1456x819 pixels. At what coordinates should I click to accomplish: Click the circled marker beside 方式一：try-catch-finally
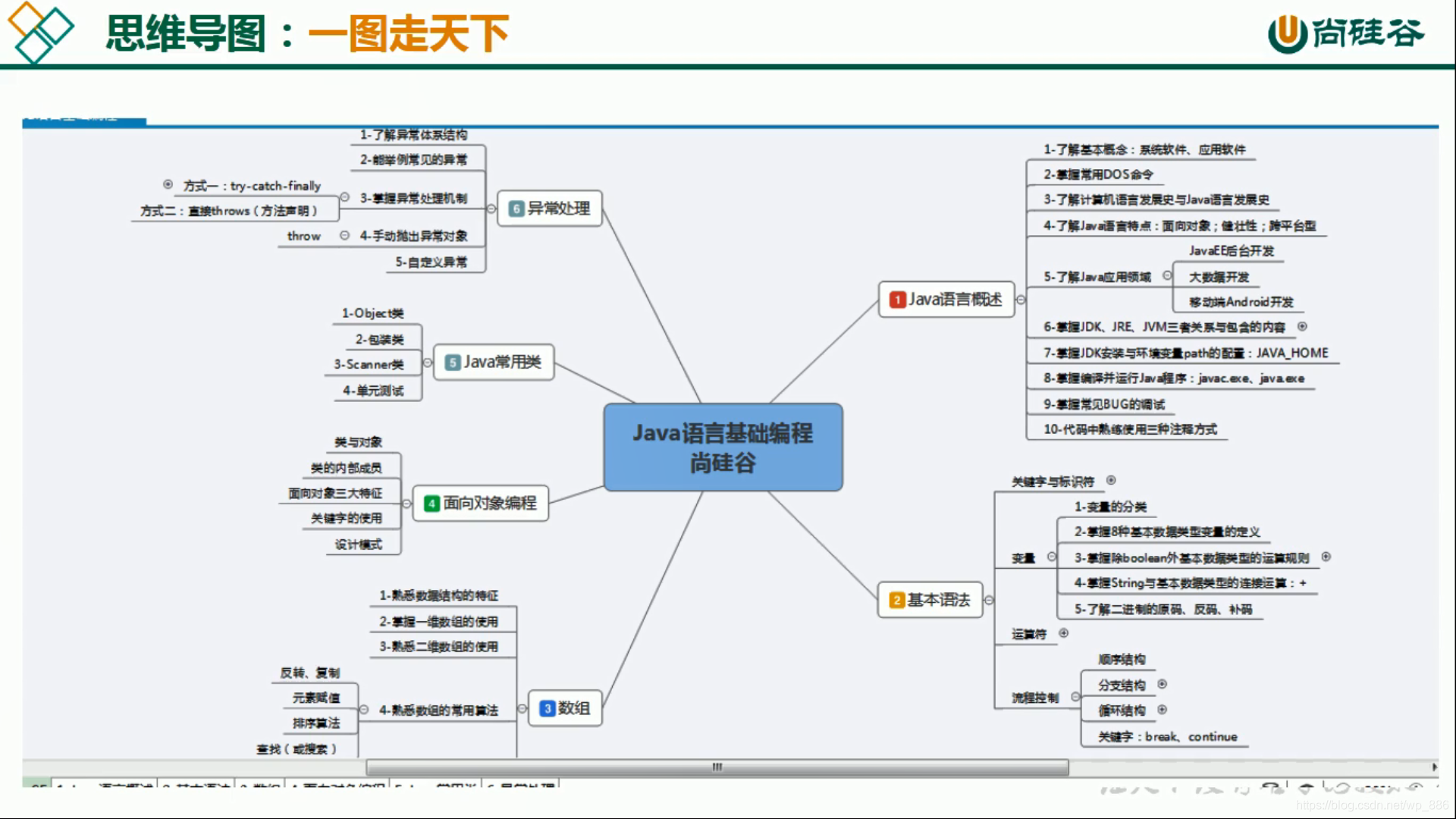[x=168, y=185]
